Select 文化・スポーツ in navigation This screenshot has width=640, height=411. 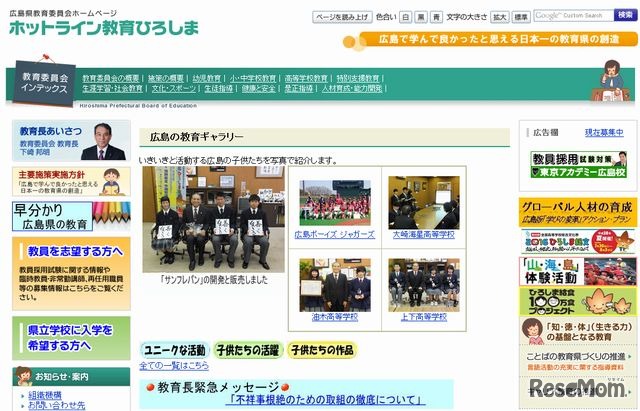[x=174, y=88]
